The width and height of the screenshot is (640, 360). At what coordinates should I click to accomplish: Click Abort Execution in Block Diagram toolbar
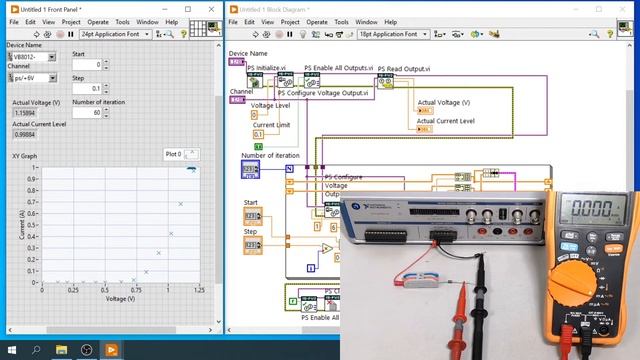[x=279, y=34]
